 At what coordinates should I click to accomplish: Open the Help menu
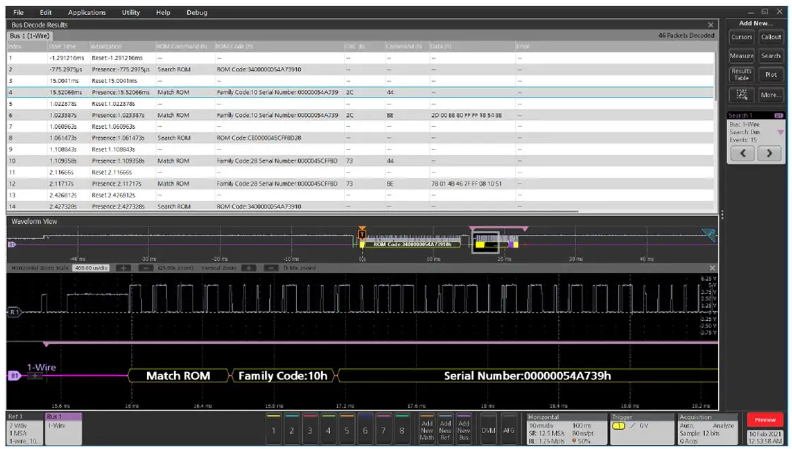(x=163, y=12)
